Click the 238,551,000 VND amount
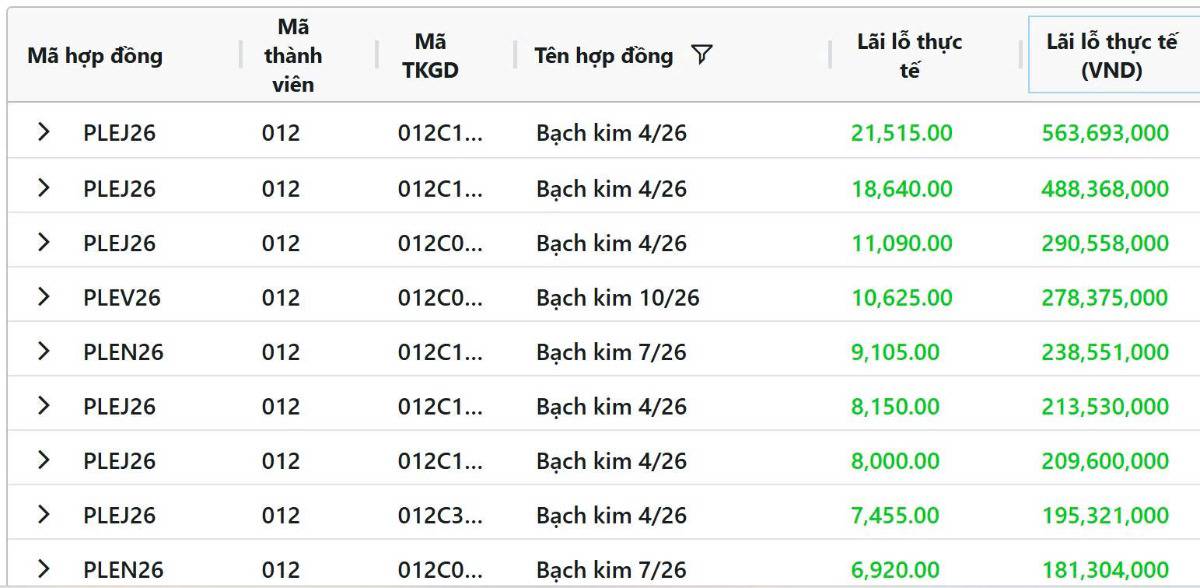This screenshot has height=588, width=1200. 1105,352
